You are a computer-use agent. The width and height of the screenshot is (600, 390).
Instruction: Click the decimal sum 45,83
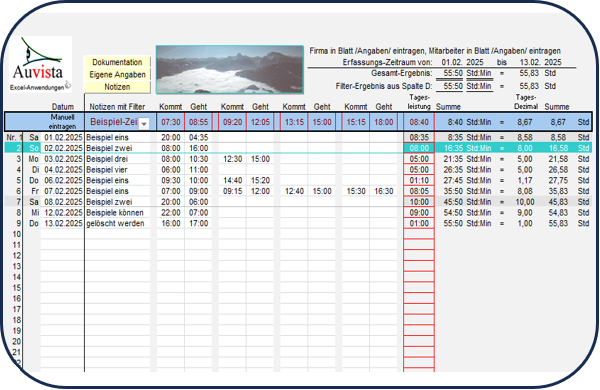click(x=558, y=202)
